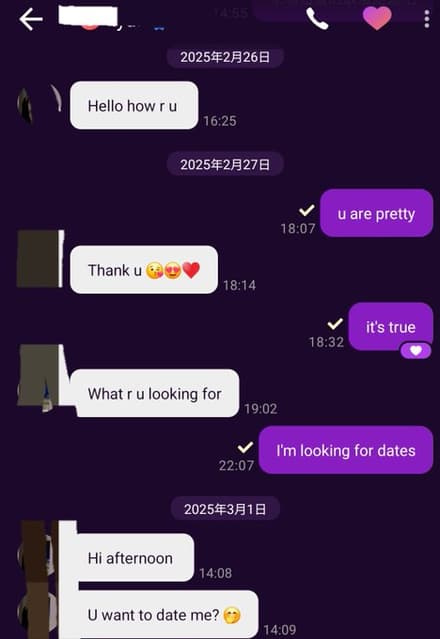Viewport: 440px width, 639px height.
Task: Open the three-dot overflow menu
Action: [427, 19]
